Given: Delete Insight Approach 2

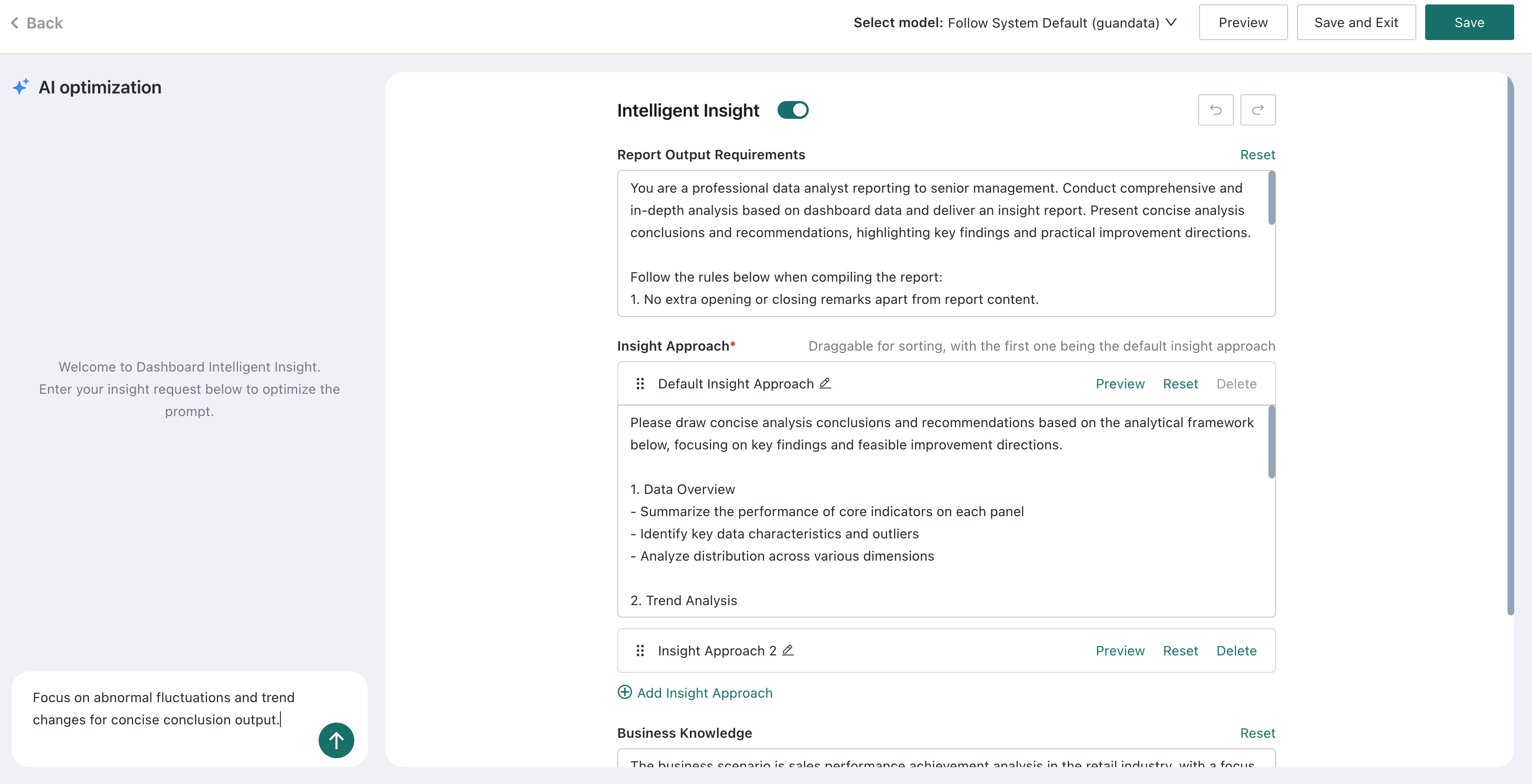Looking at the screenshot, I should [x=1236, y=651].
